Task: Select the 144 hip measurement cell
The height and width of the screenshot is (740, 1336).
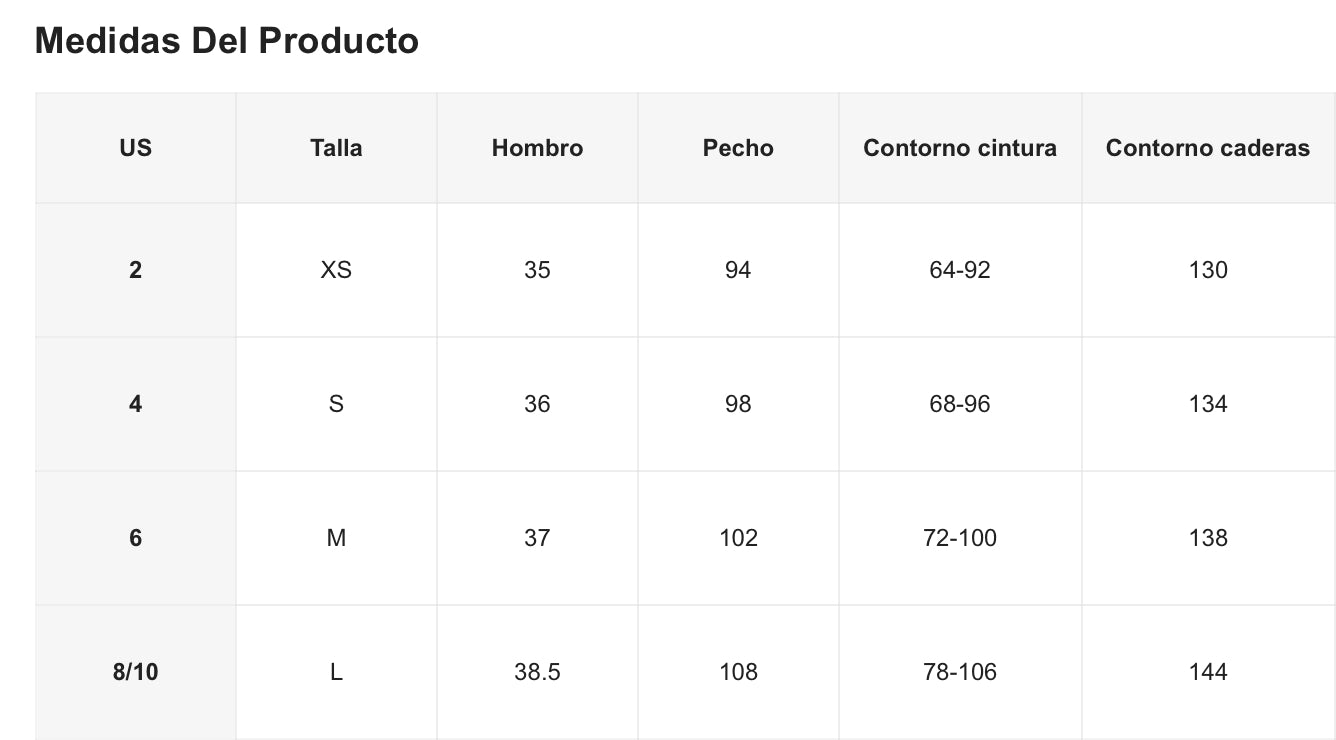Action: tap(1208, 672)
